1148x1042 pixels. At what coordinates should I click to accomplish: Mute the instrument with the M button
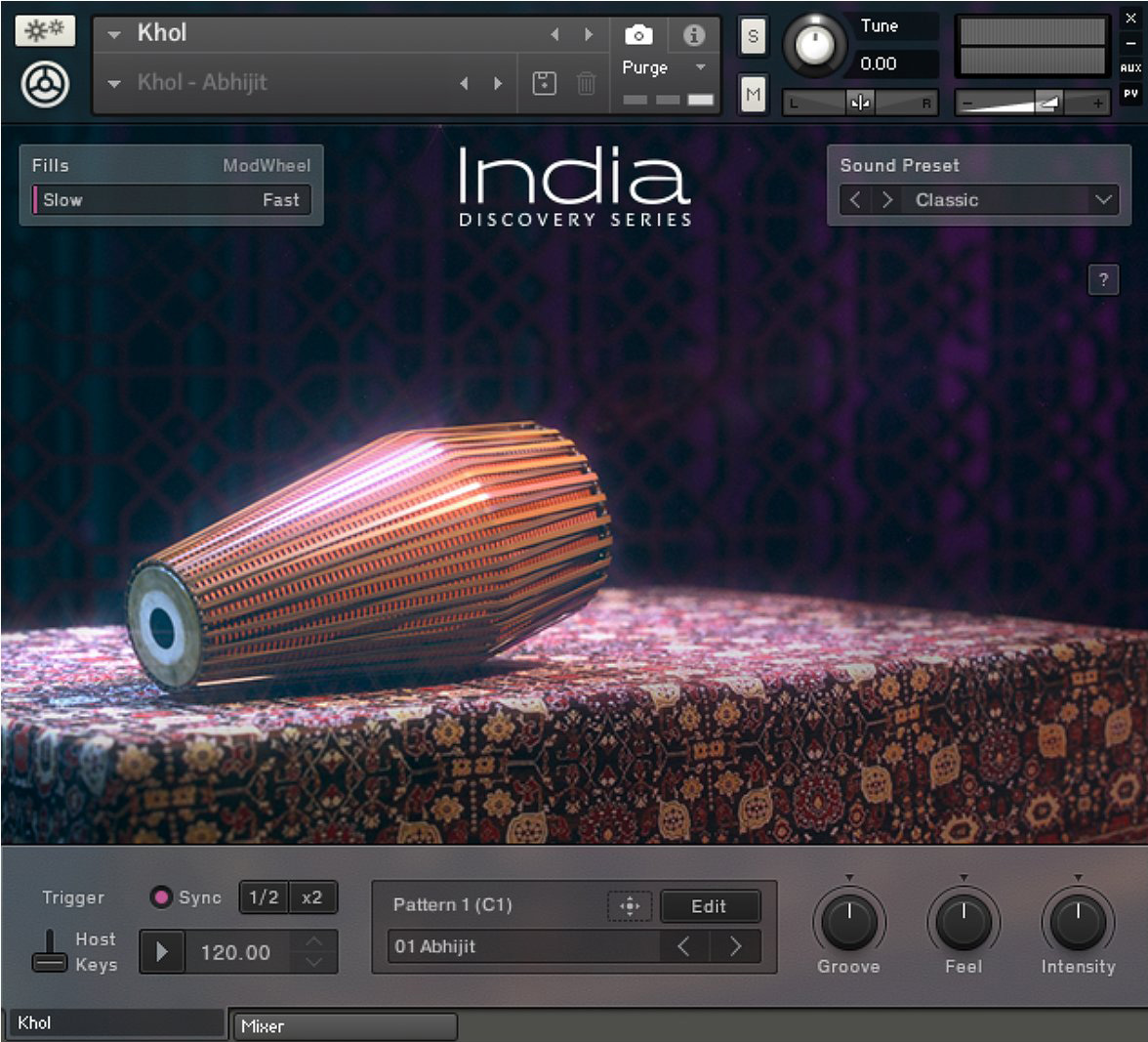(x=753, y=94)
